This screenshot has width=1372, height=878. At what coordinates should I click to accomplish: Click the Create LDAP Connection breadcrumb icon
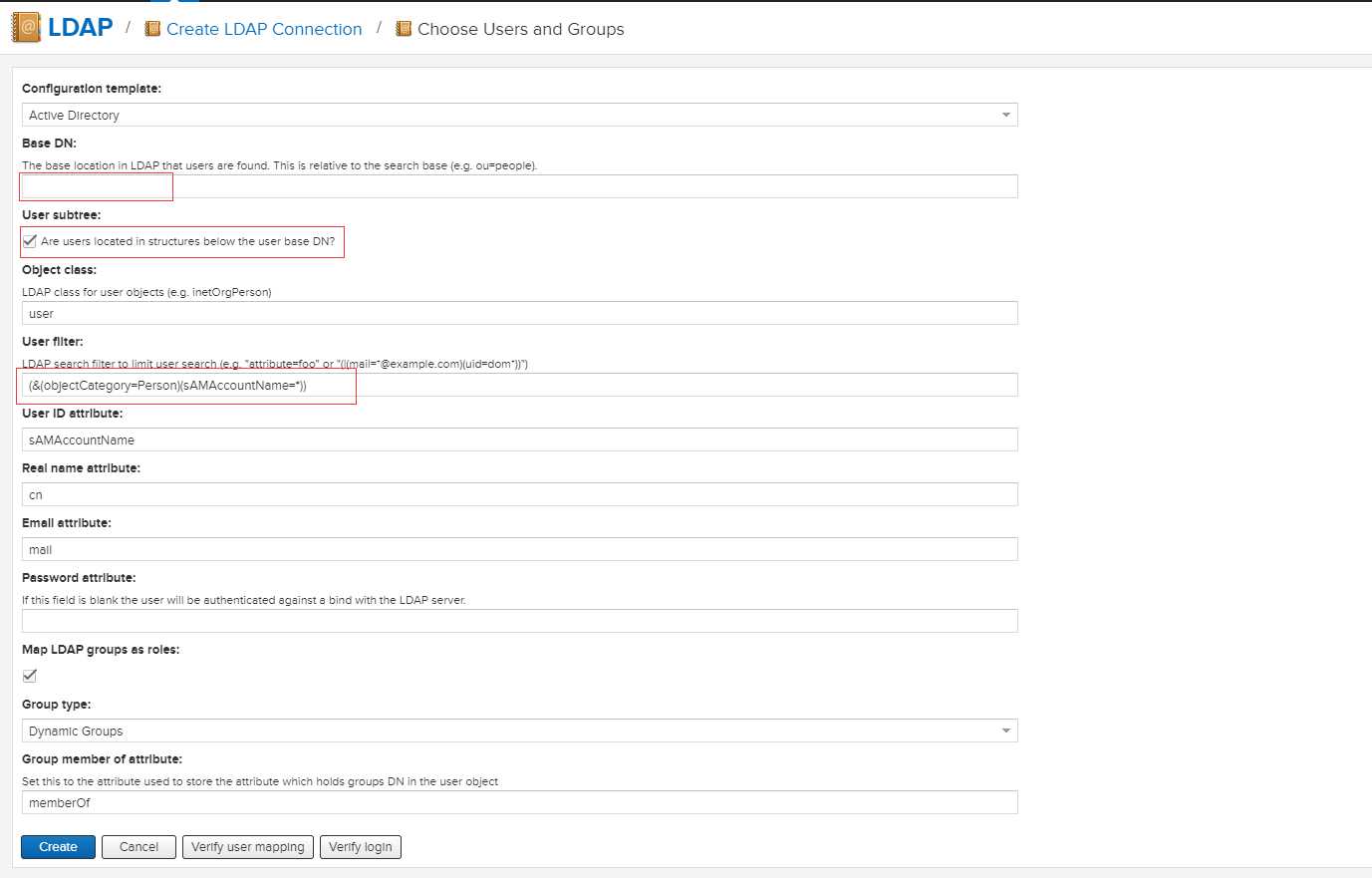152,29
